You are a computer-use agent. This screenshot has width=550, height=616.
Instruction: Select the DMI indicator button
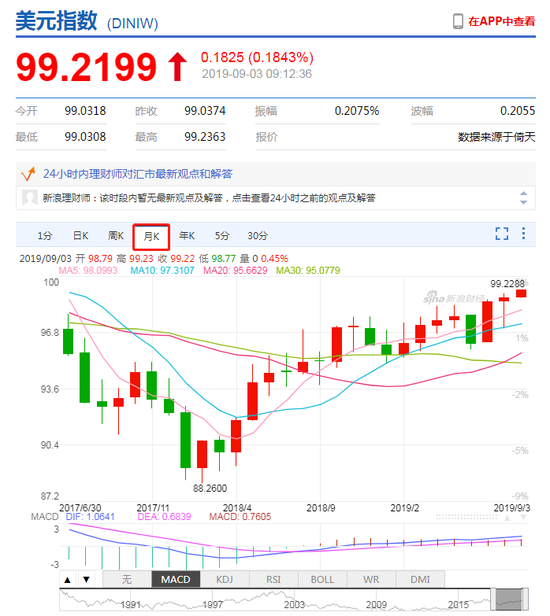[420, 579]
